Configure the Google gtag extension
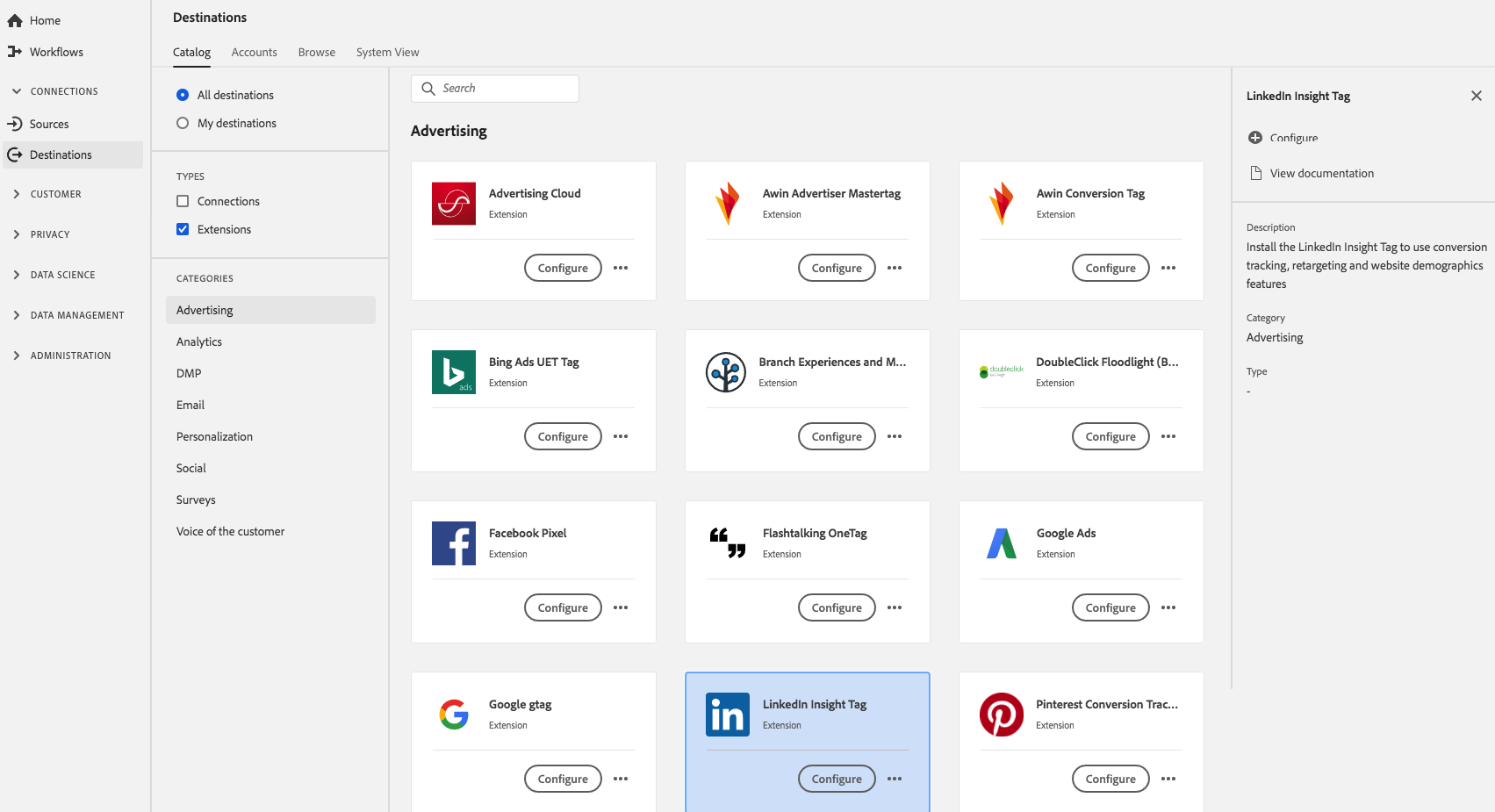 pos(563,779)
